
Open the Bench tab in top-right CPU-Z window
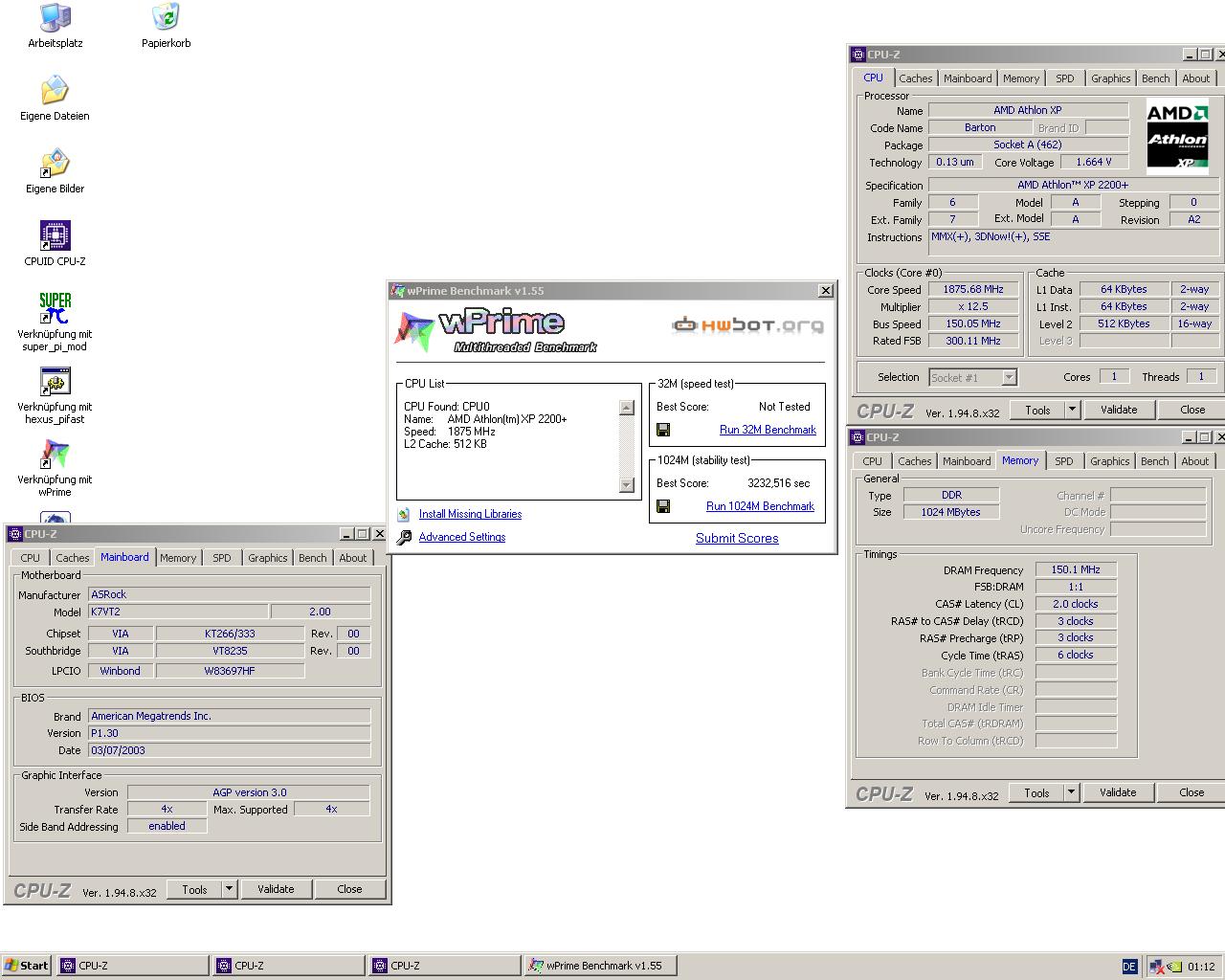[x=1155, y=78]
